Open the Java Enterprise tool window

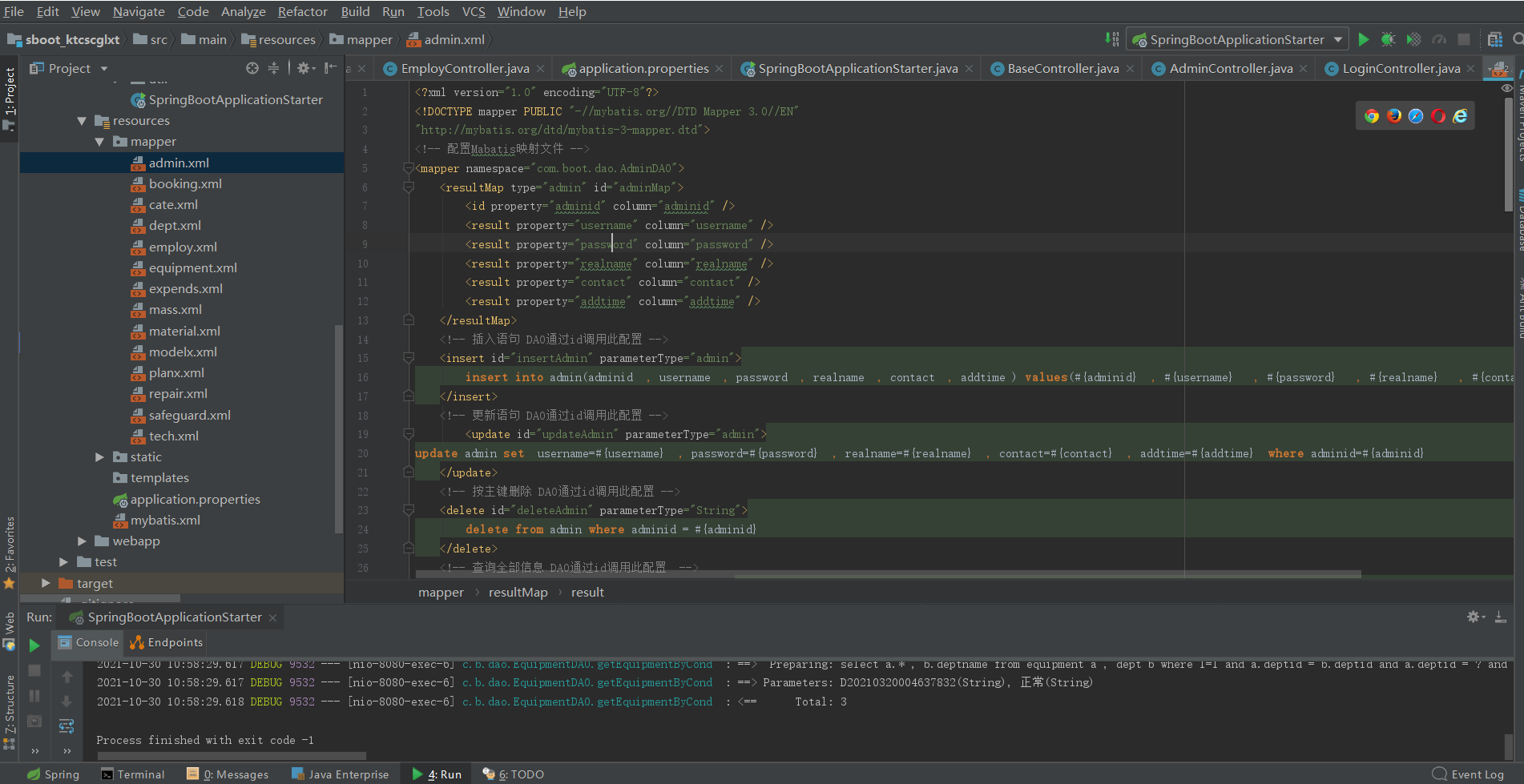tap(341, 774)
